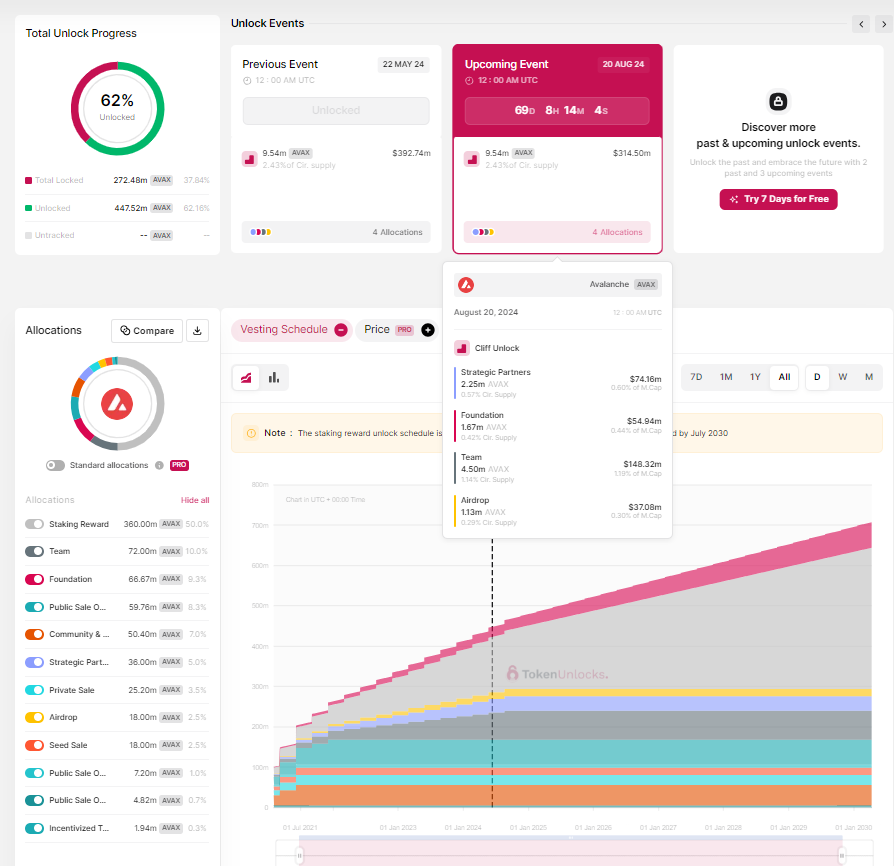Switch to bar chart view icon

tap(272, 377)
